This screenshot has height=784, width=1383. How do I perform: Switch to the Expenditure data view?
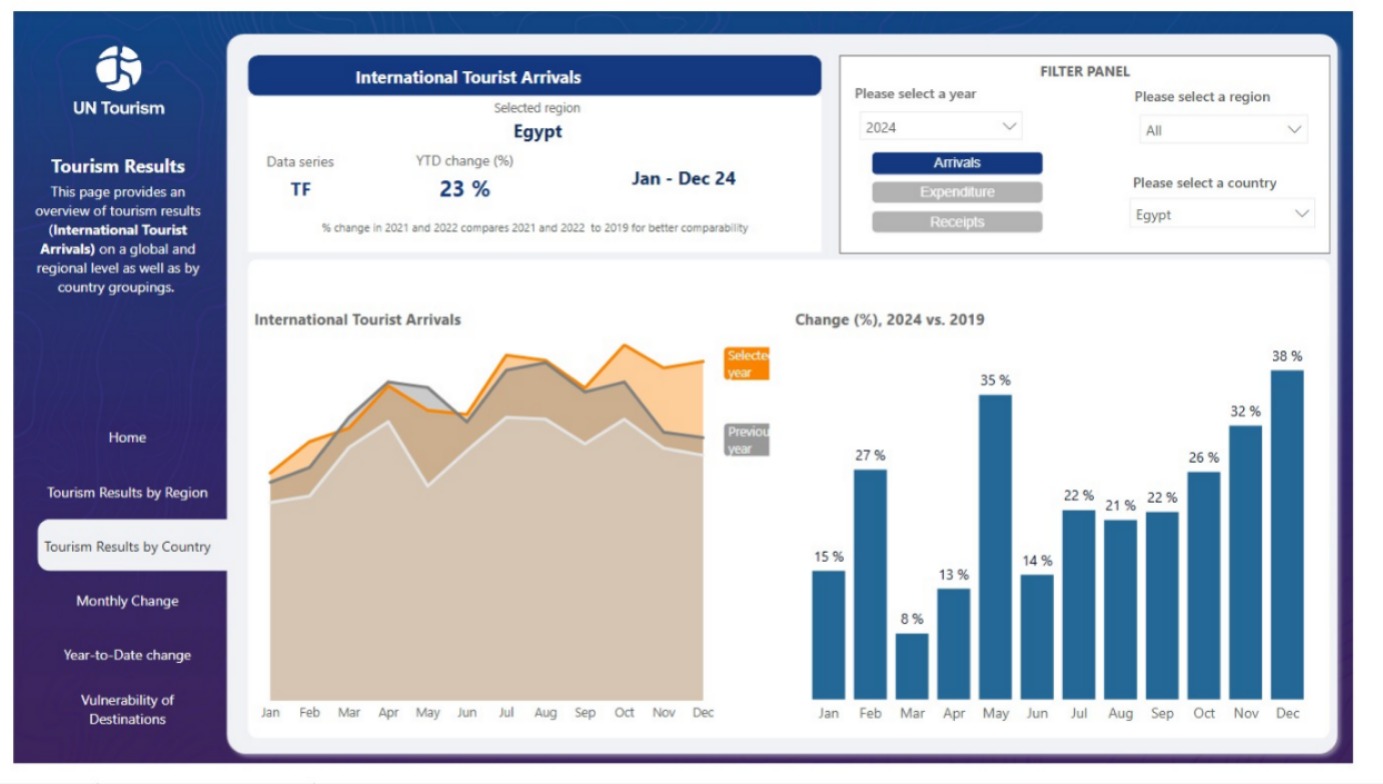pos(957,192)
